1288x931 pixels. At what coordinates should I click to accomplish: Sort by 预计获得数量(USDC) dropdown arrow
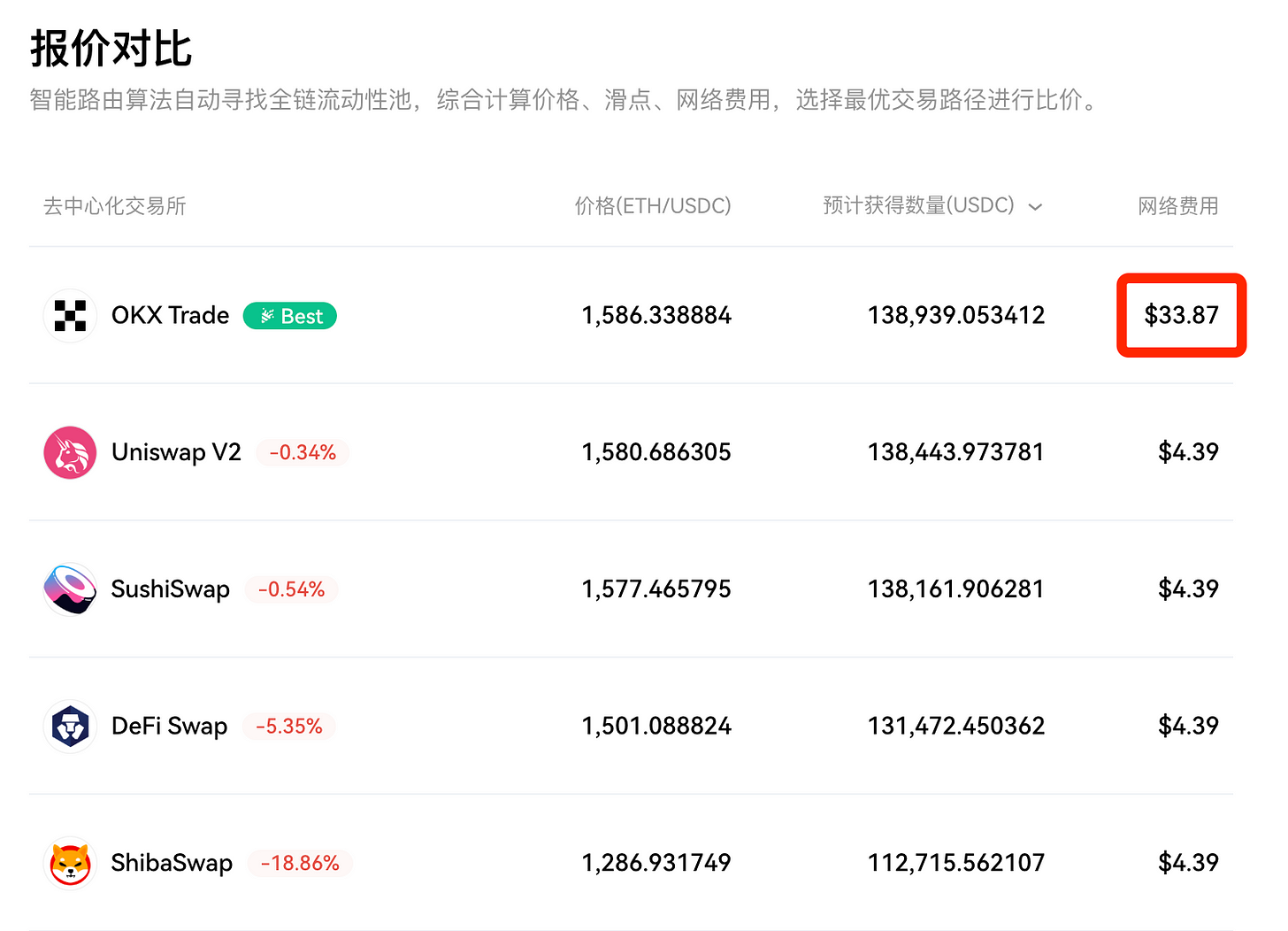pyautogui.click(x=1035, y=207)
